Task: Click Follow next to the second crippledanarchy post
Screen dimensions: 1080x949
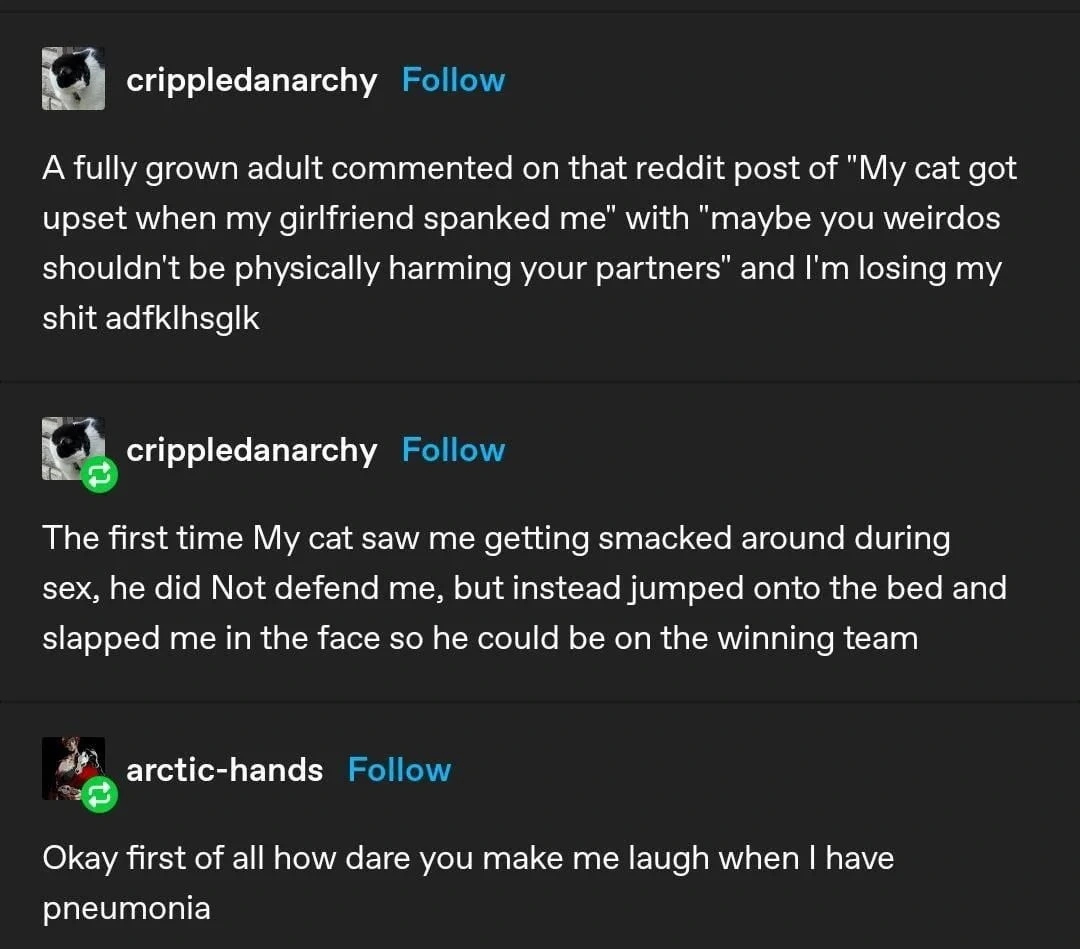Action: (453, 449)
